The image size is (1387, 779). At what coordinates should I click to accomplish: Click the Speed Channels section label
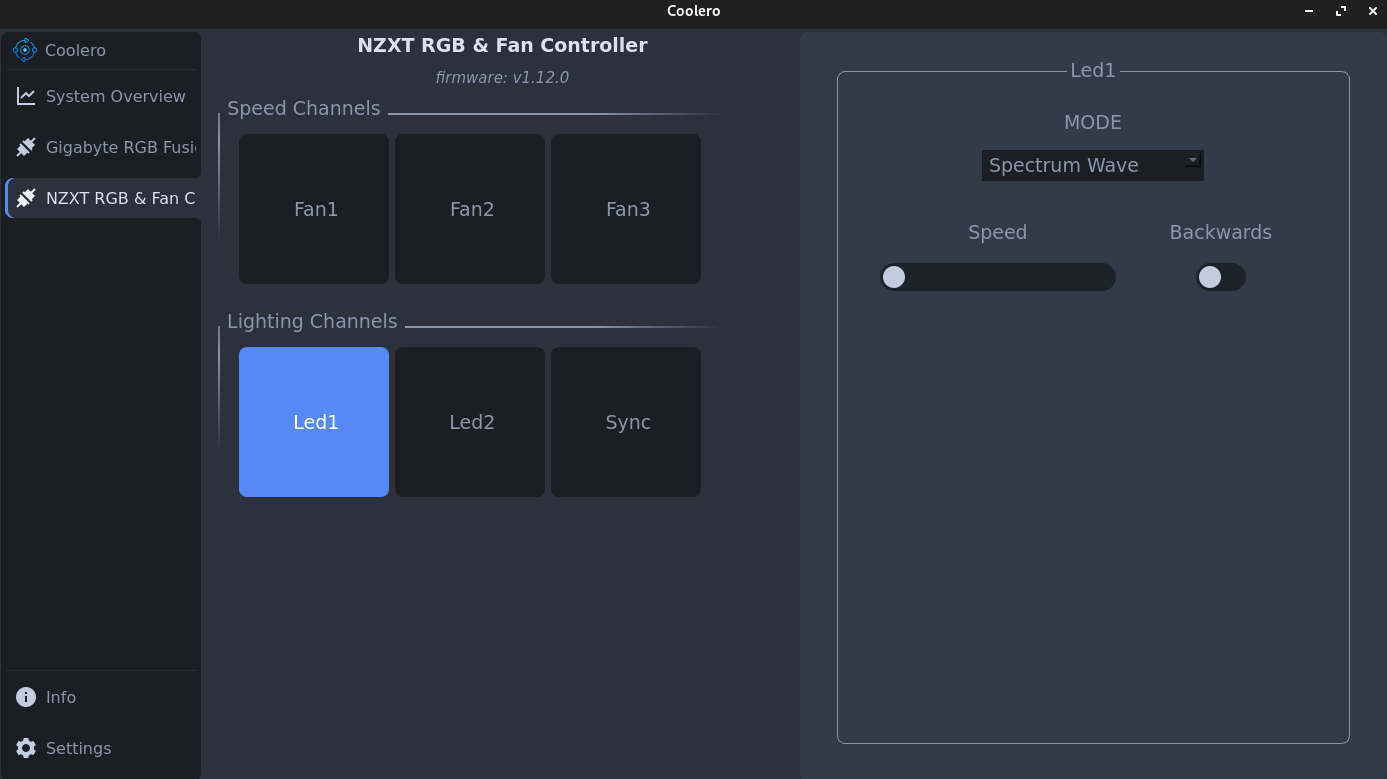304,108
